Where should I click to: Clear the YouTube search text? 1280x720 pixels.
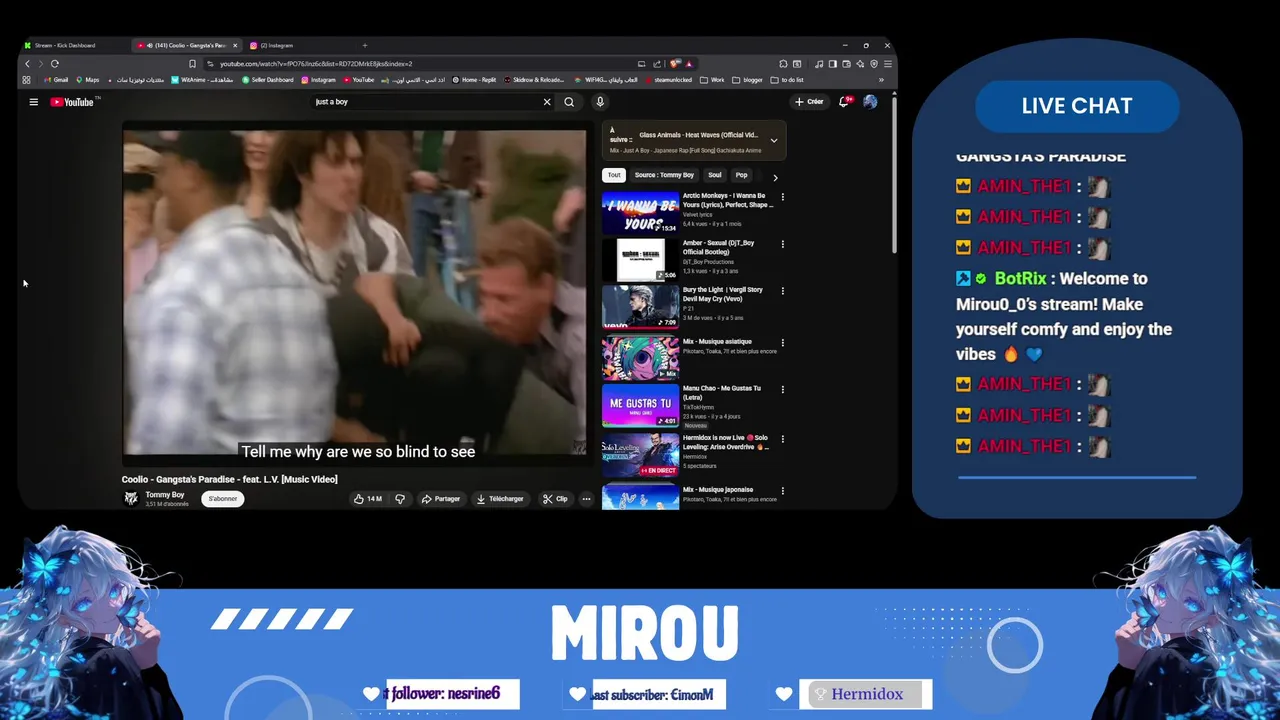tap(547, 102)
